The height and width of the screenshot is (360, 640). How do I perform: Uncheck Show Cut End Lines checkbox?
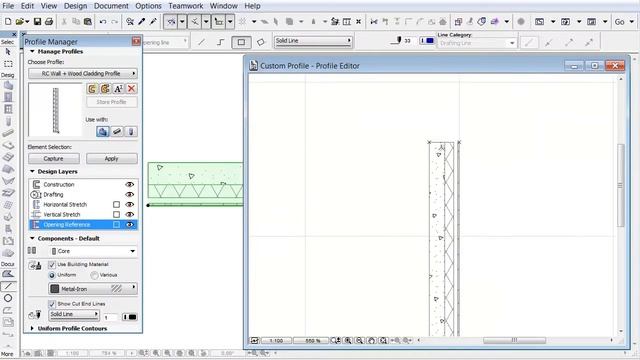(52, 304)
